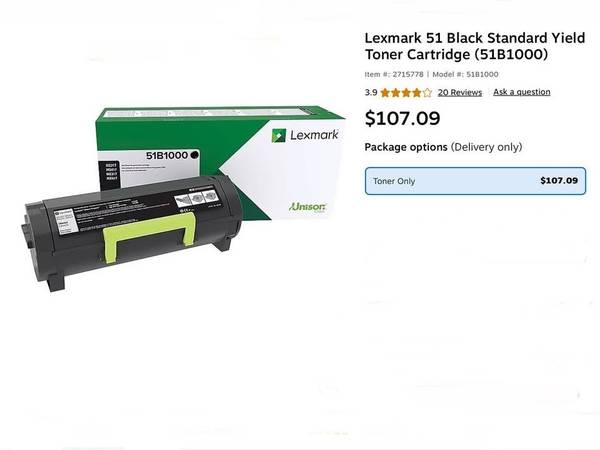The width and height of the screenshot is (600, 450).
Task: Click the fourth filled rating star
Action: coord(416,93)
